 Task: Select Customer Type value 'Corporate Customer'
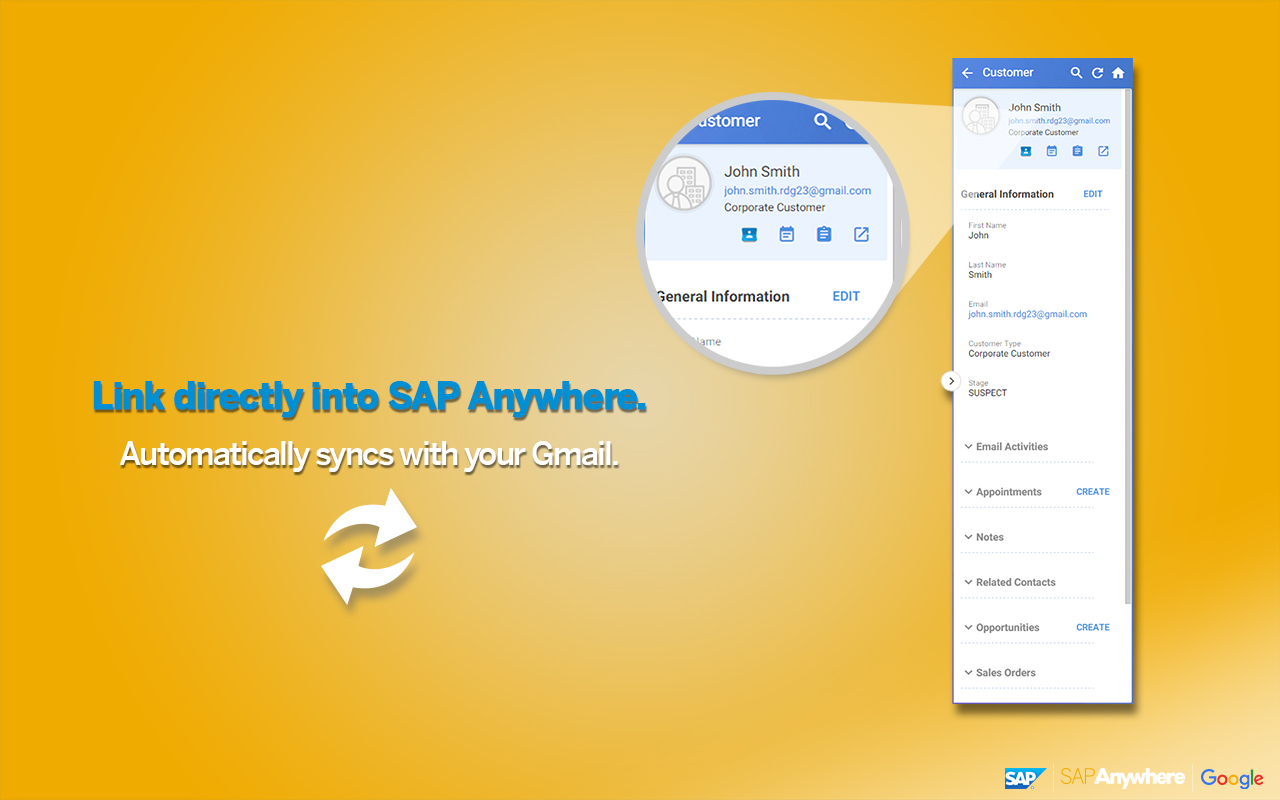tap(1009, 354)
